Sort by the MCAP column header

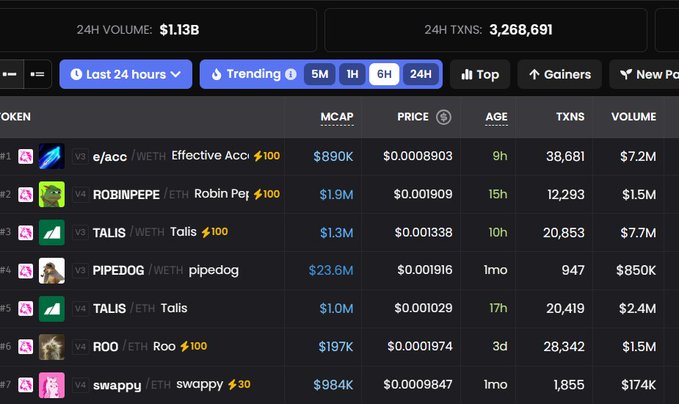coord(337,117)
